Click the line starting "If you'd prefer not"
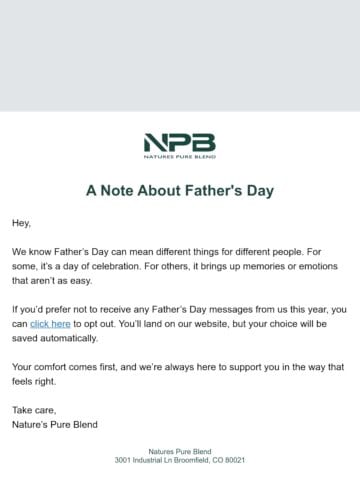 click(x=179, y=309)
